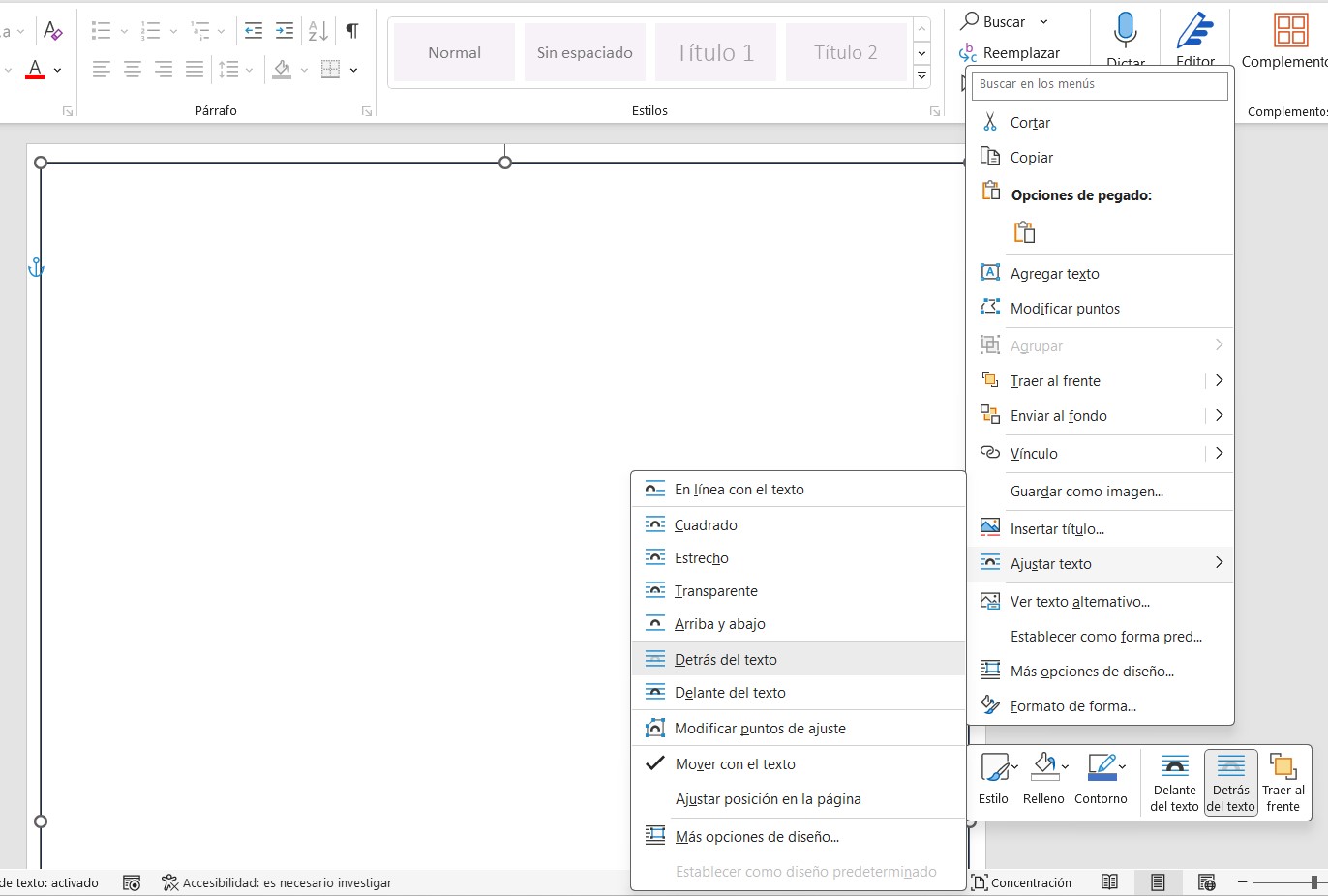1328x896 pixels.
Task: Switch to Web Layout view
Action: pyautogui.click(x=1206, y=882)
